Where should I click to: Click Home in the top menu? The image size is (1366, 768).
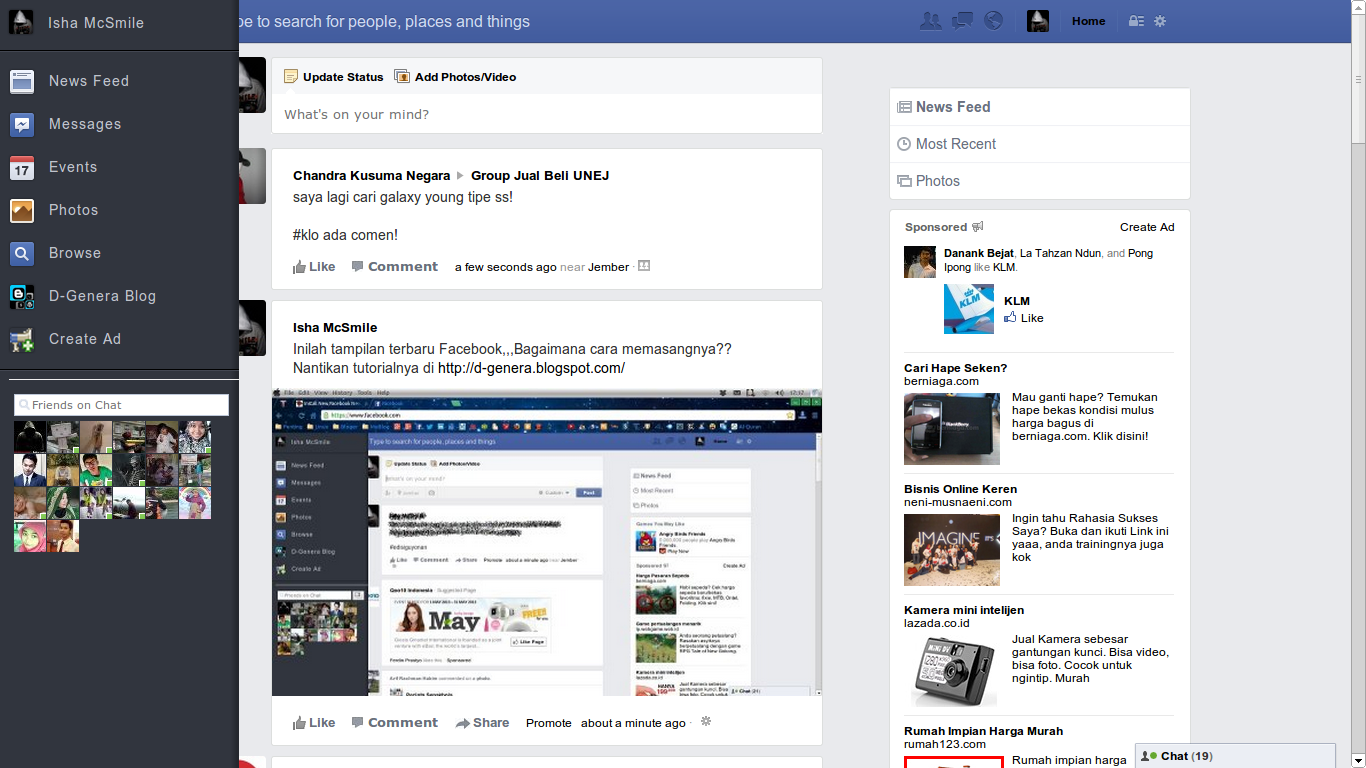(1088, 20)
